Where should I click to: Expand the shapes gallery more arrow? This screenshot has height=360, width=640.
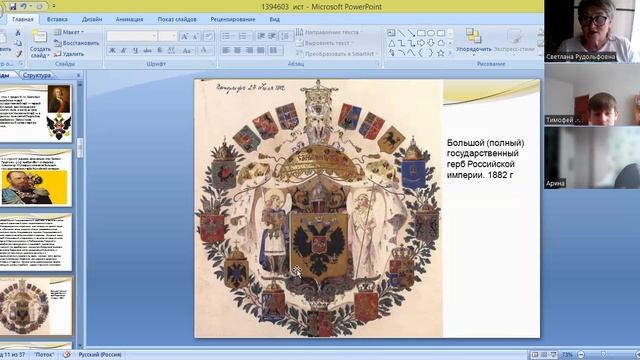click(x=450, y=53)
